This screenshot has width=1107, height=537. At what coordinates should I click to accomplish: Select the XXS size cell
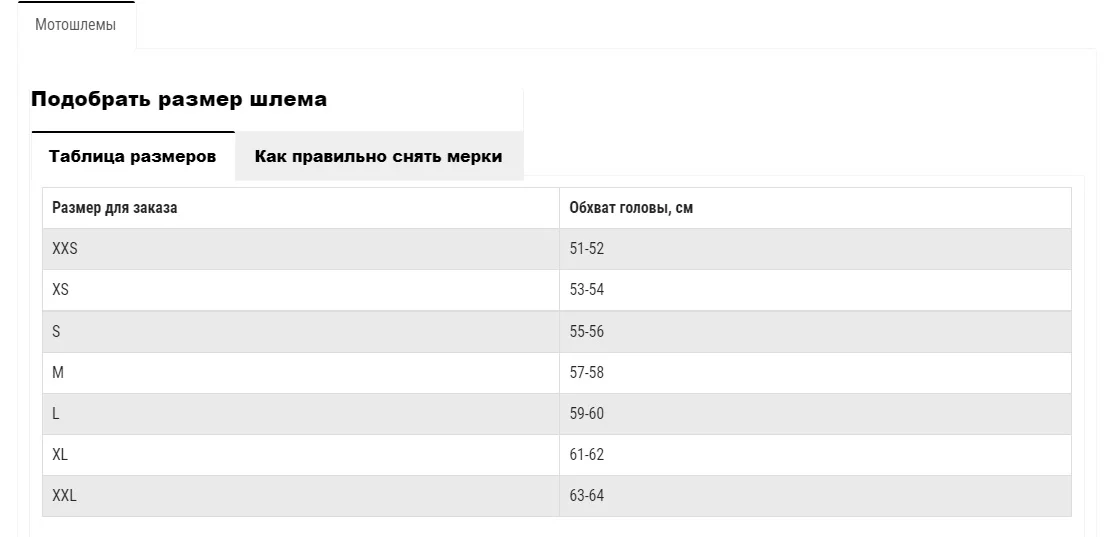[x=65, y=249]
